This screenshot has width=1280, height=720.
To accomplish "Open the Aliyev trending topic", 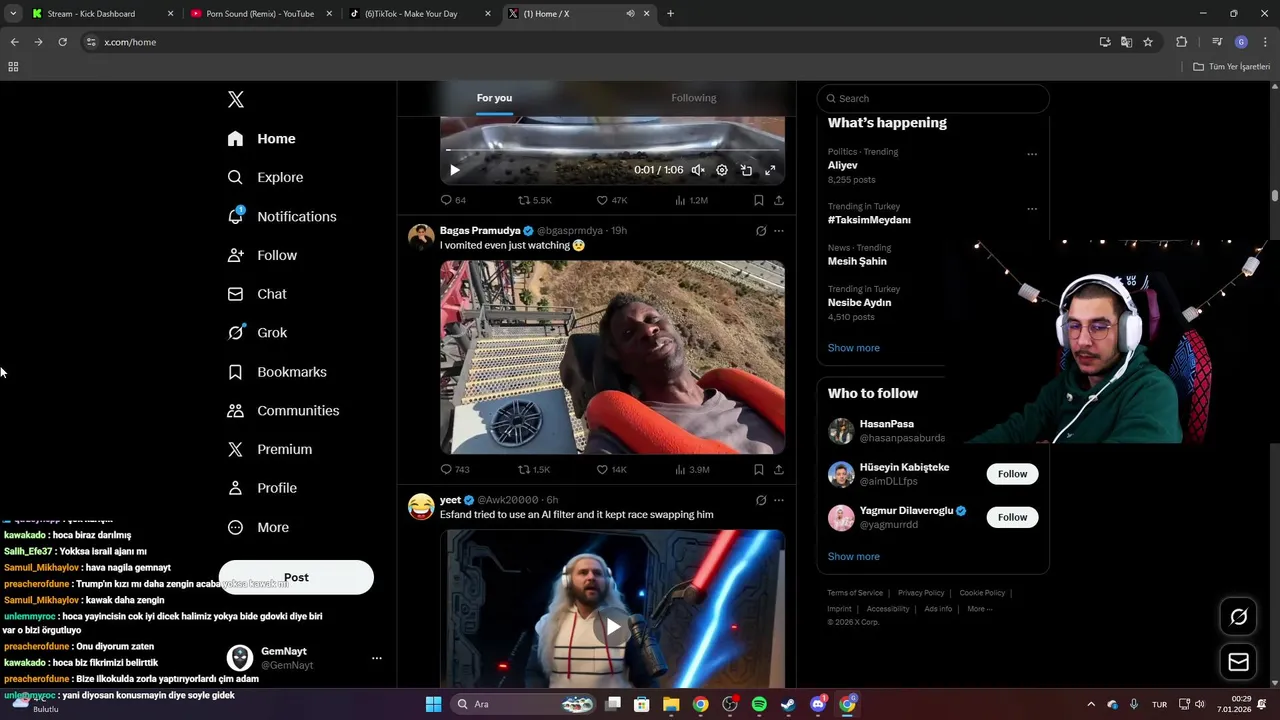I will [x=842, y=165].
